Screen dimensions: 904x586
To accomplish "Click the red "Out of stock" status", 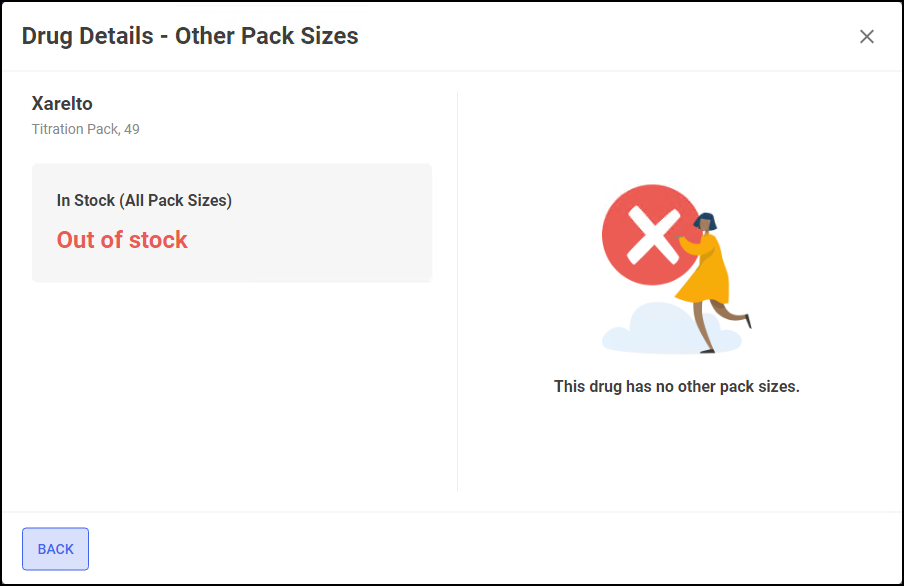I will (122, 240).
